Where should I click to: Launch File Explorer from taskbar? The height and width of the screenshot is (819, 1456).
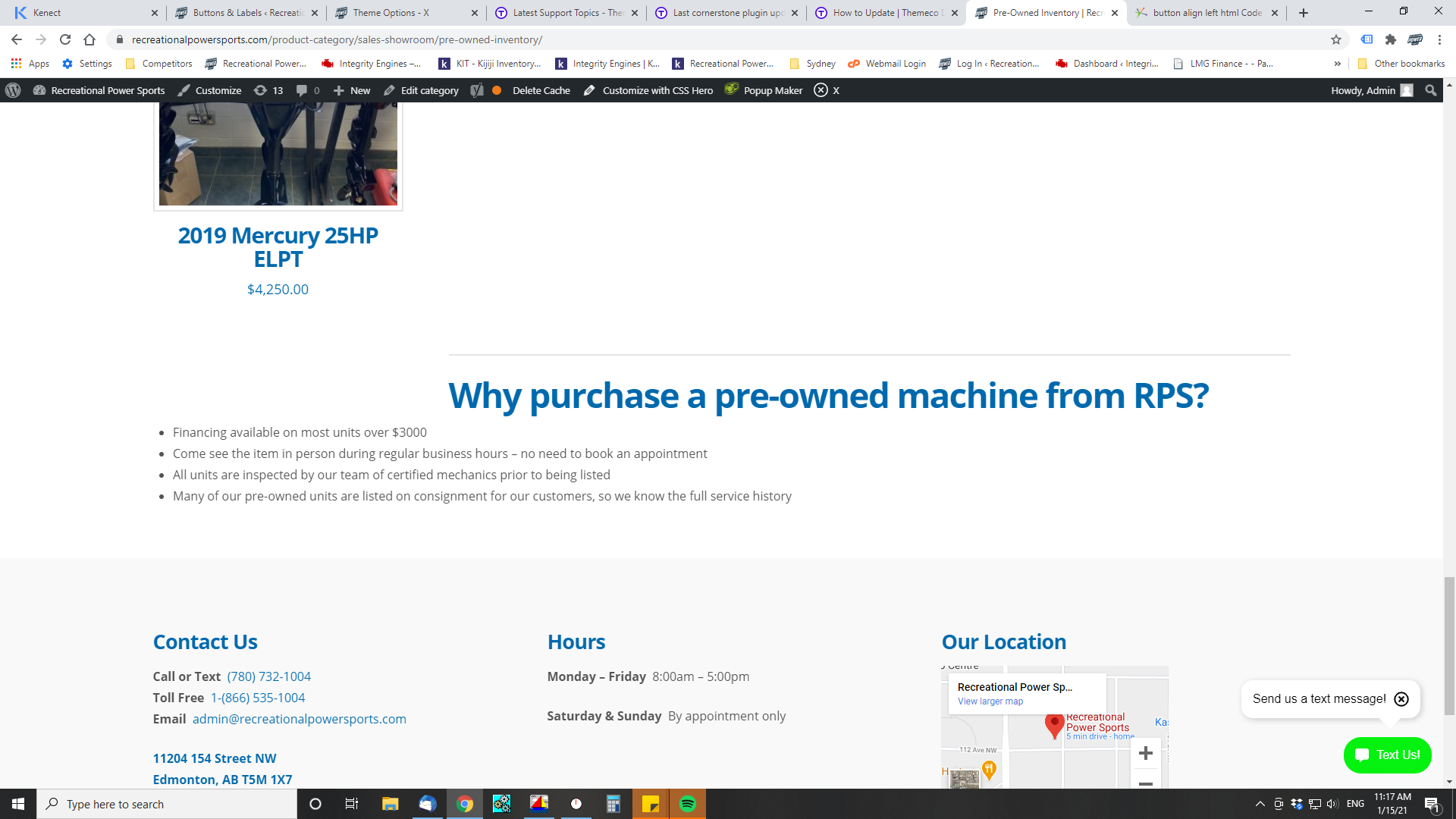tap(390, 804)
